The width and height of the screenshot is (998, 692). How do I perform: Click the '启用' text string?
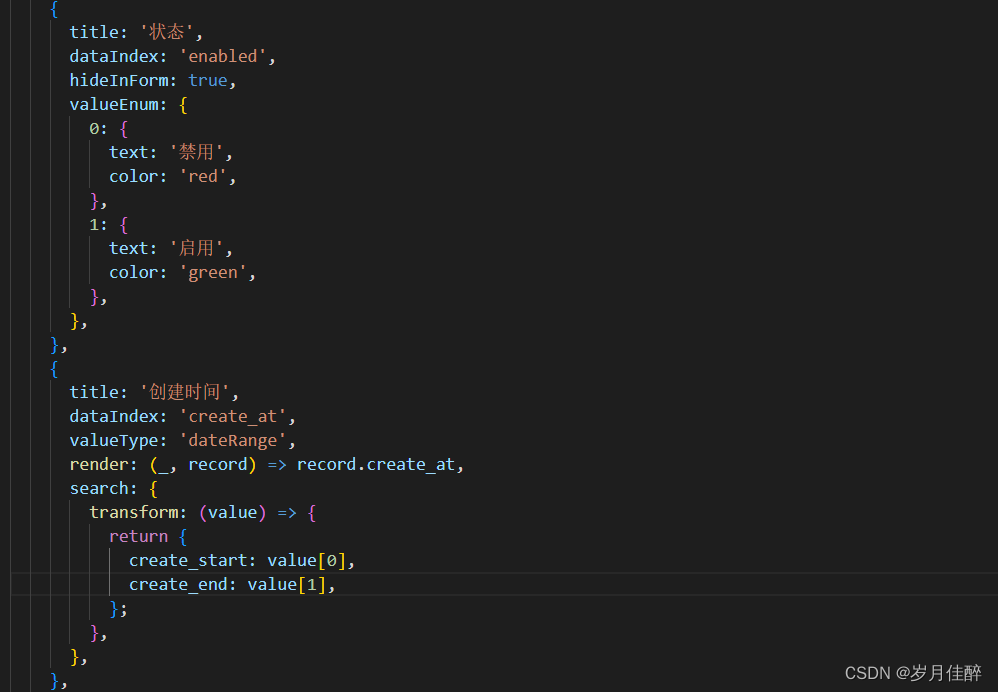(x=196, y=248)
